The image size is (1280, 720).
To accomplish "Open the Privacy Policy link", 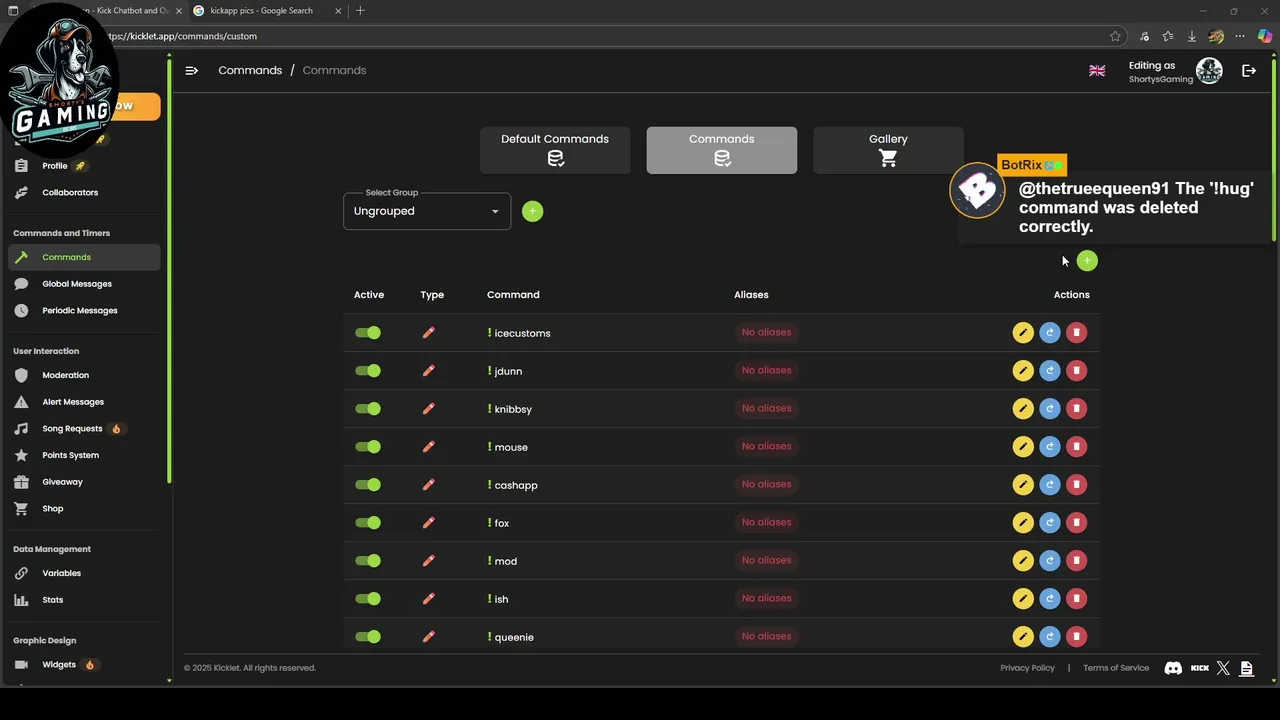I will [1027, 668].
